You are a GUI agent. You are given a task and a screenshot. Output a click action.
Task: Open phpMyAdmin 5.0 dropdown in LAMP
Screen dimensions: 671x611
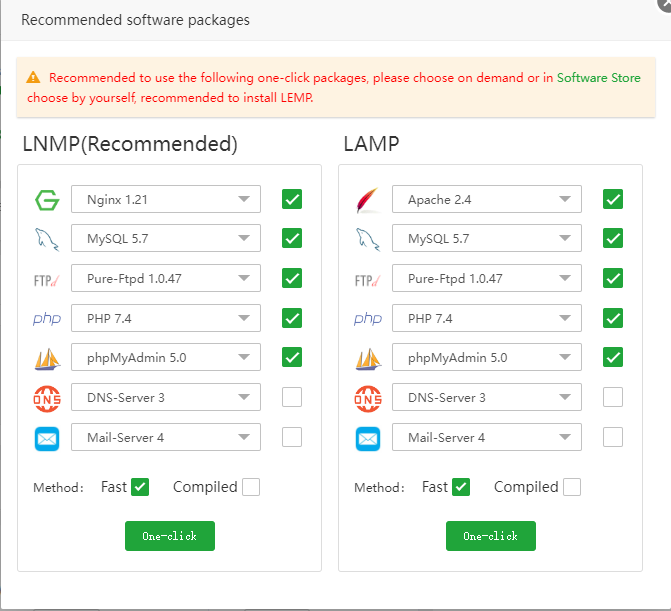[487, 357]
